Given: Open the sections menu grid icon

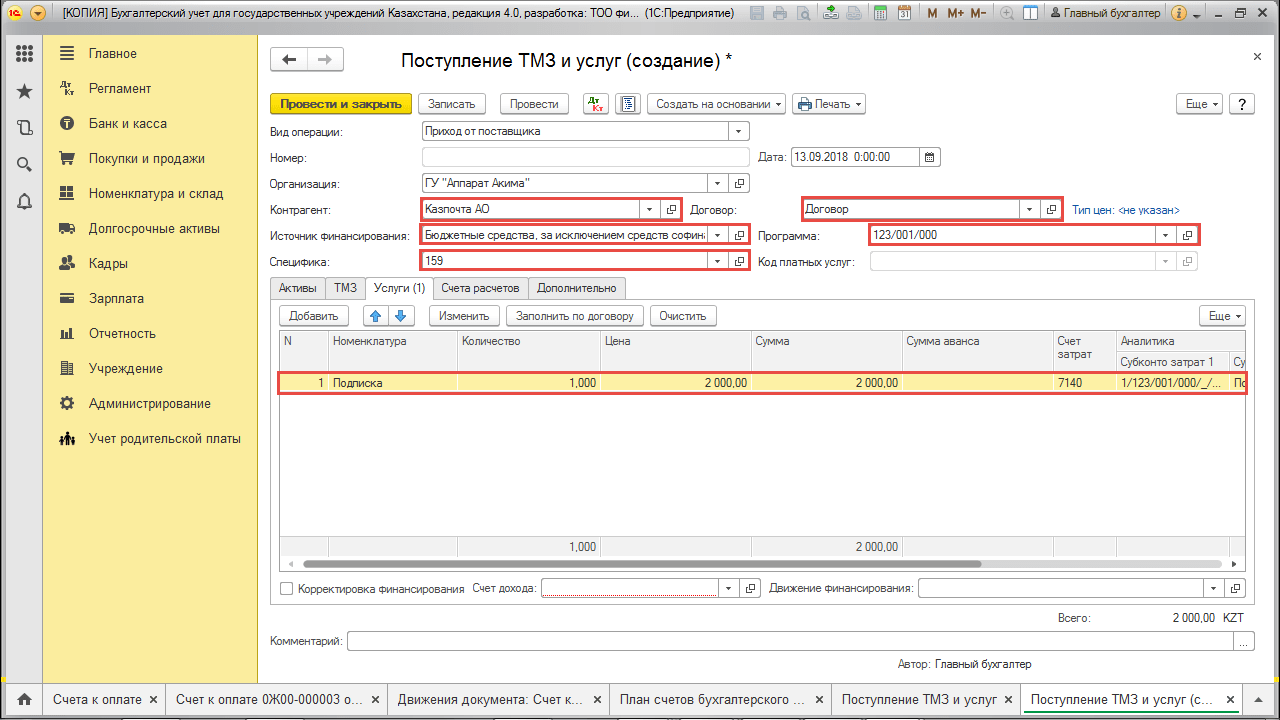Looking at the screenshot, I should pyautogui.click(x=24, y=54).
